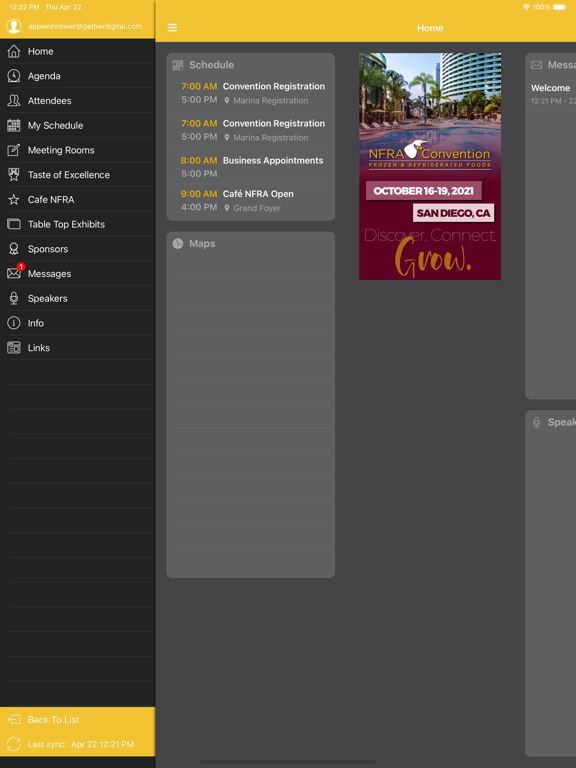Tap the Speakers widget microphone icon
This screenshot has width=576, height=768.
pos(536,422)
